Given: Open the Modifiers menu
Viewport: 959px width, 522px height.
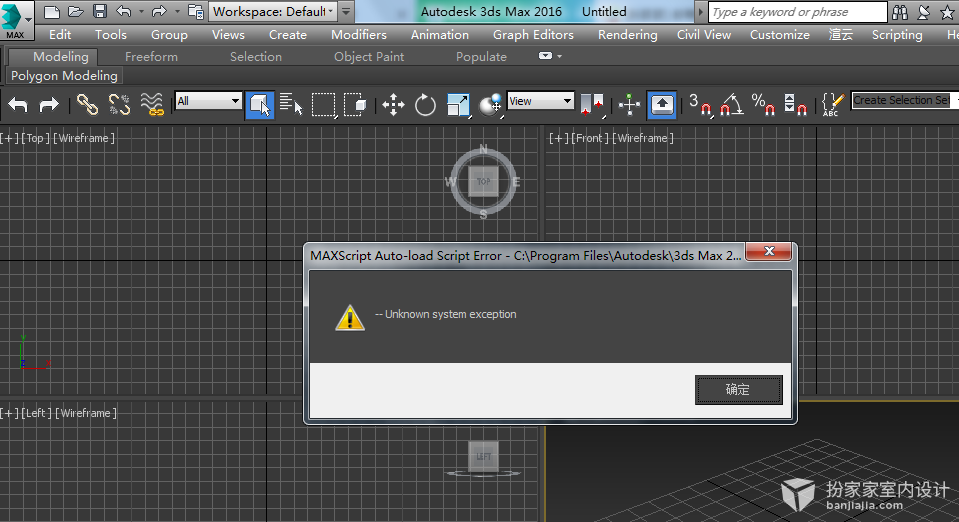Looking at the screenshot, I should tap(359, 35).
